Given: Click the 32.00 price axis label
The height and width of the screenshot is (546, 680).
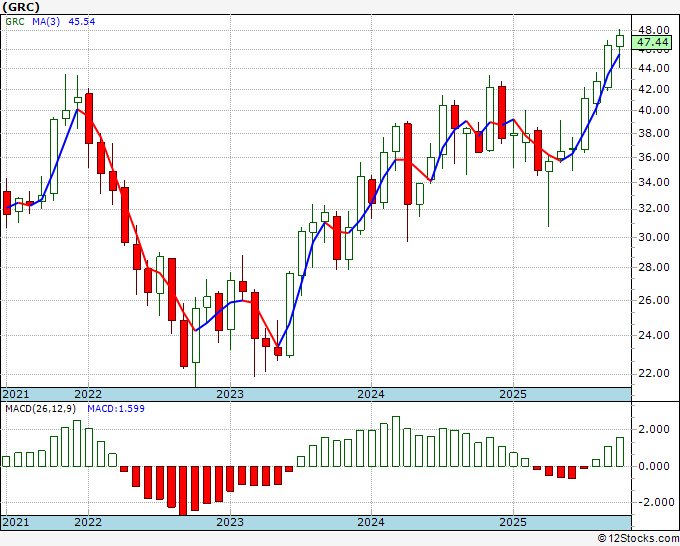Looking at the screenshot, I should 653,208.
